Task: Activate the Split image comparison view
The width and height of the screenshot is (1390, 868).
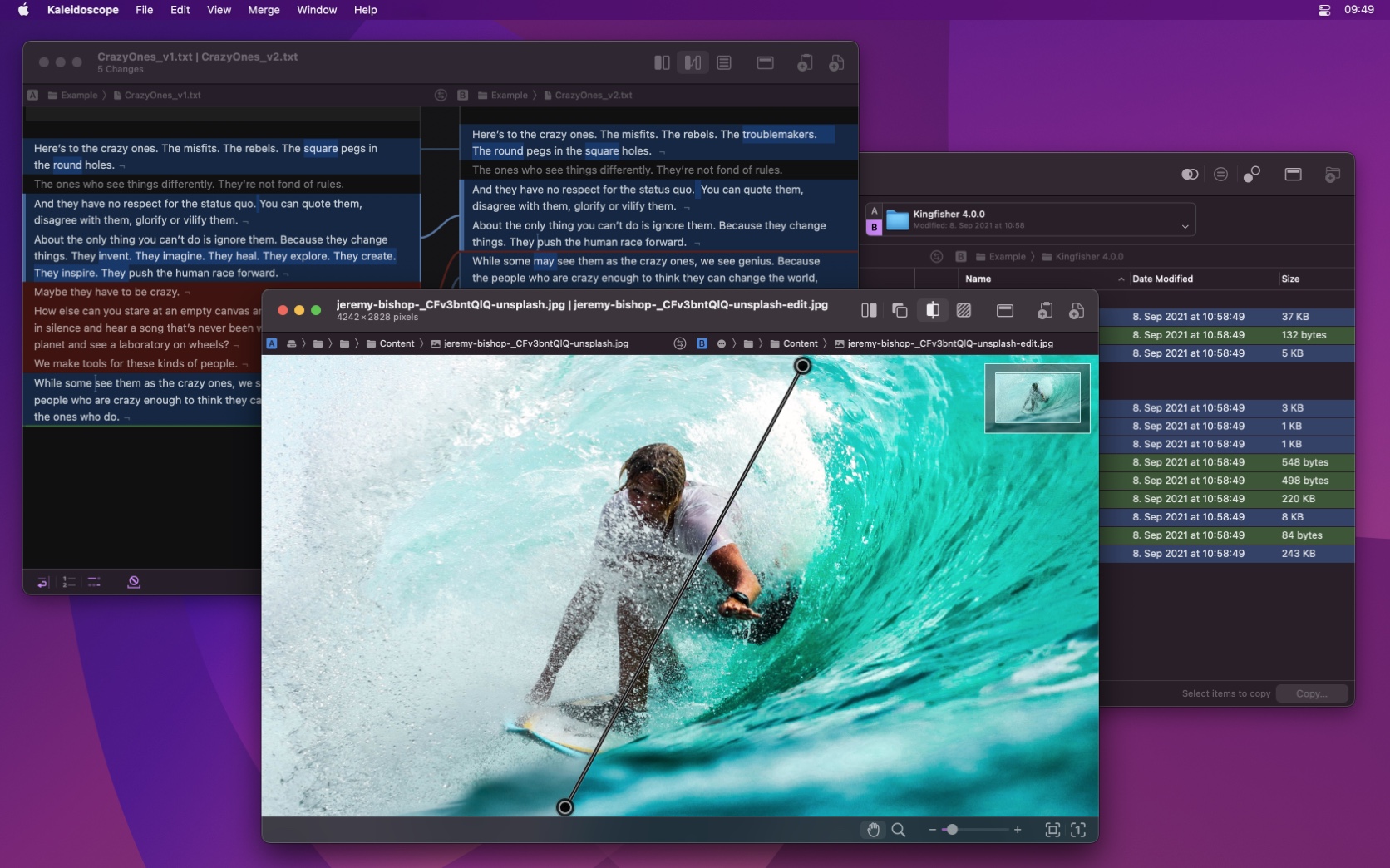Action: (x=932, y=311)
